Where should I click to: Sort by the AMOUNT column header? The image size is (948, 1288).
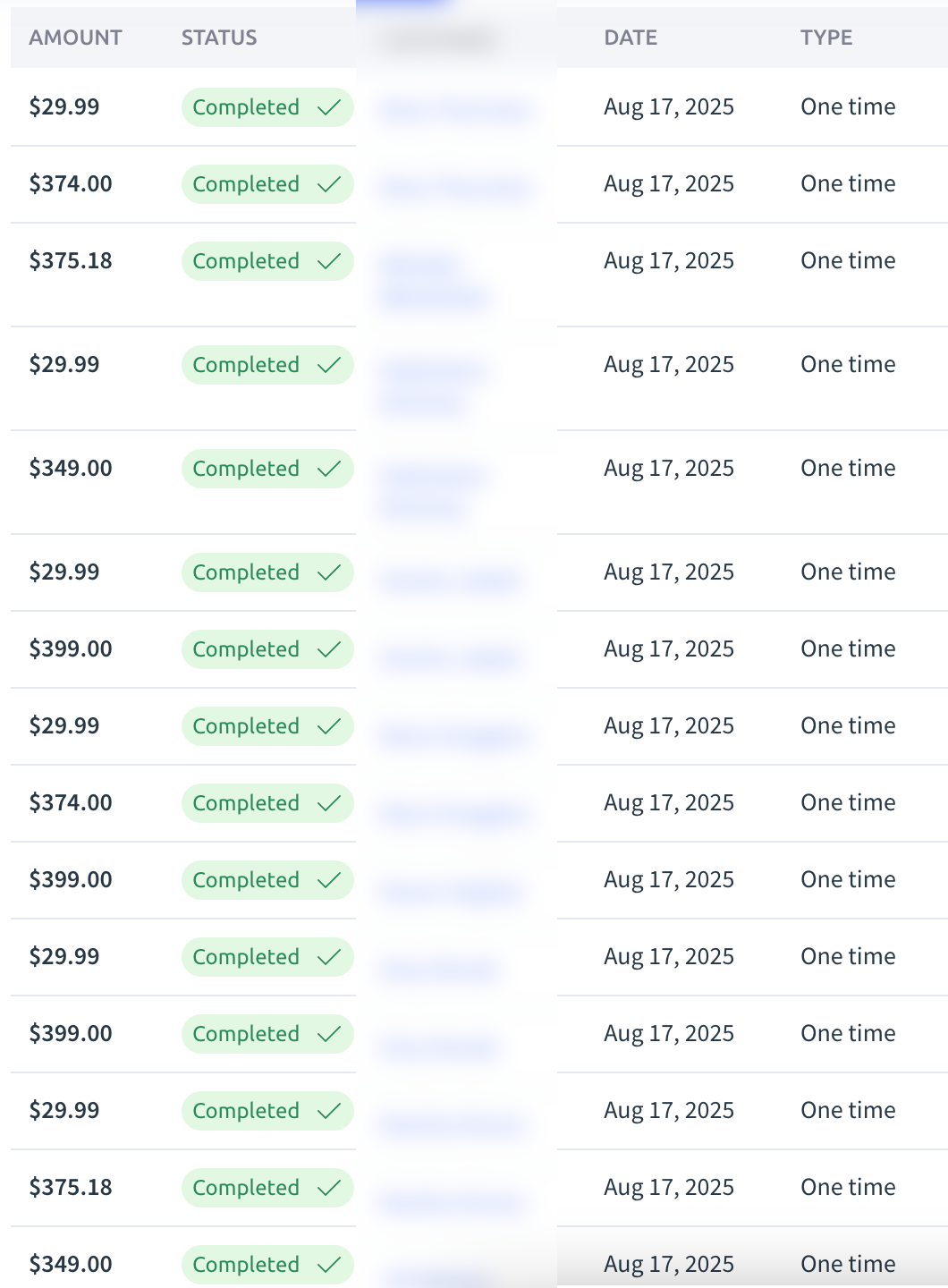click(75, 38)
